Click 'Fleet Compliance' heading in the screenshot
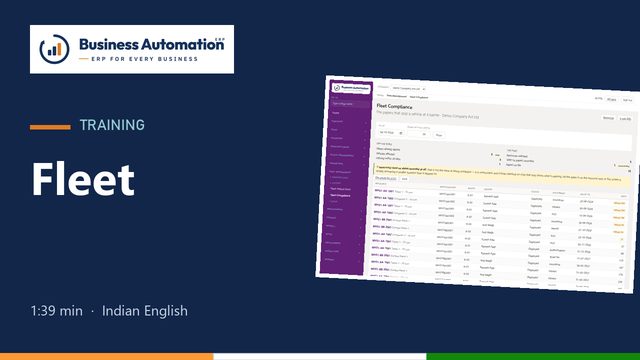Viewport: 640px width, 360px height. (x=394, y=107)
